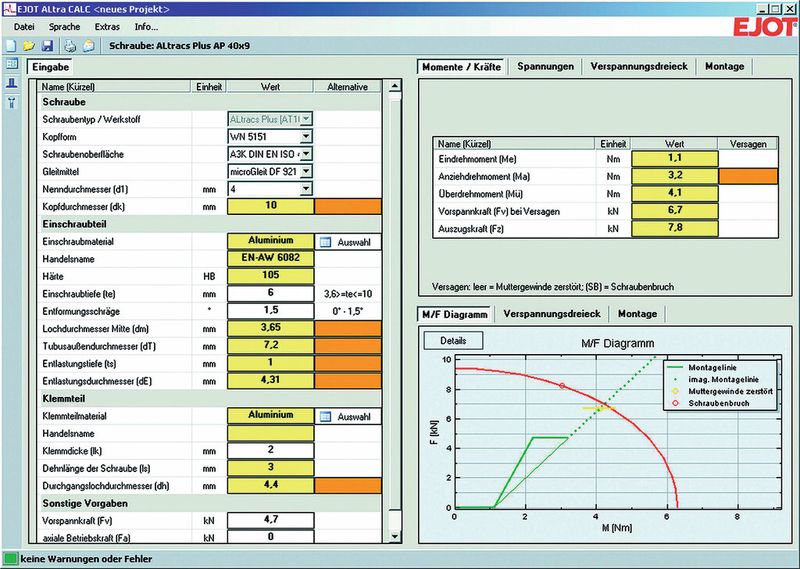The width and height of the screenshot is (800, 569).
Task: Save the project with the floppy disk icon
Action: click(x=47, y=46)
